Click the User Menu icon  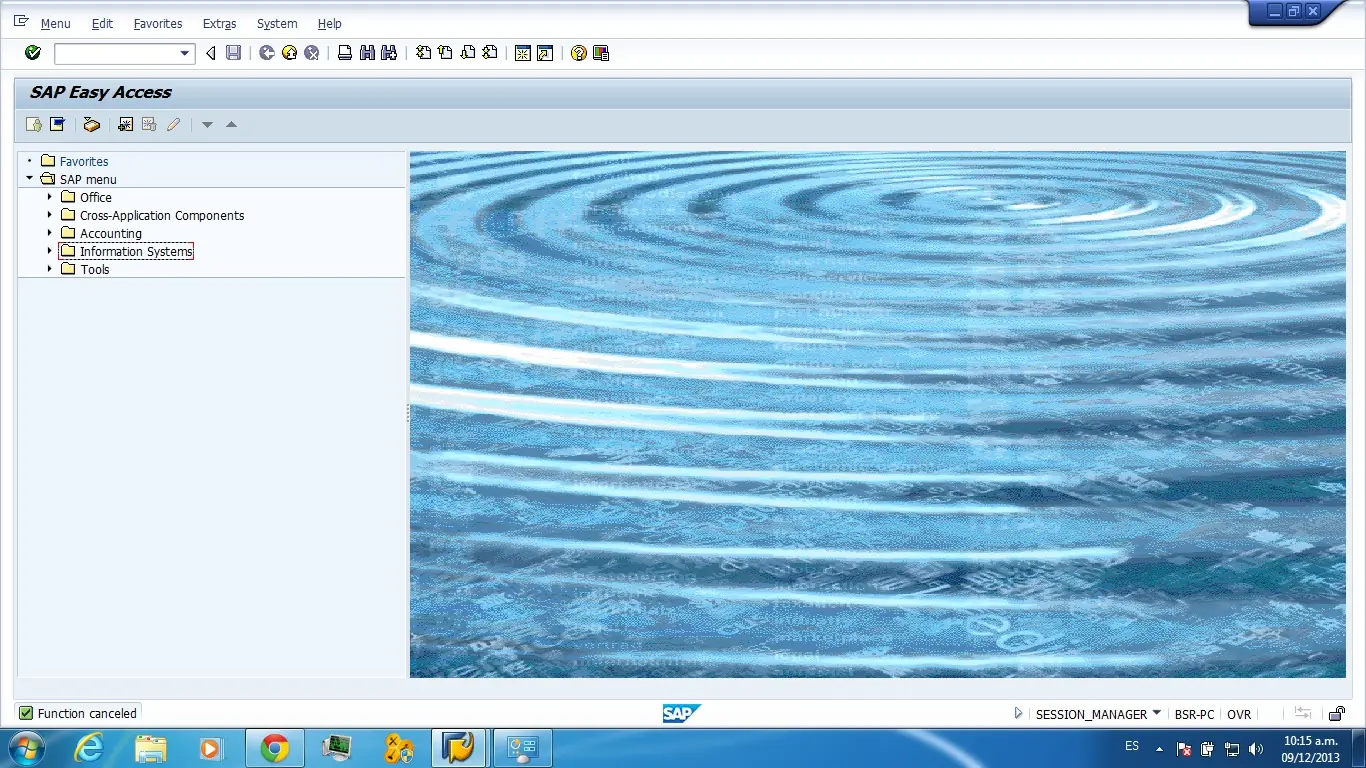point(34,124)
